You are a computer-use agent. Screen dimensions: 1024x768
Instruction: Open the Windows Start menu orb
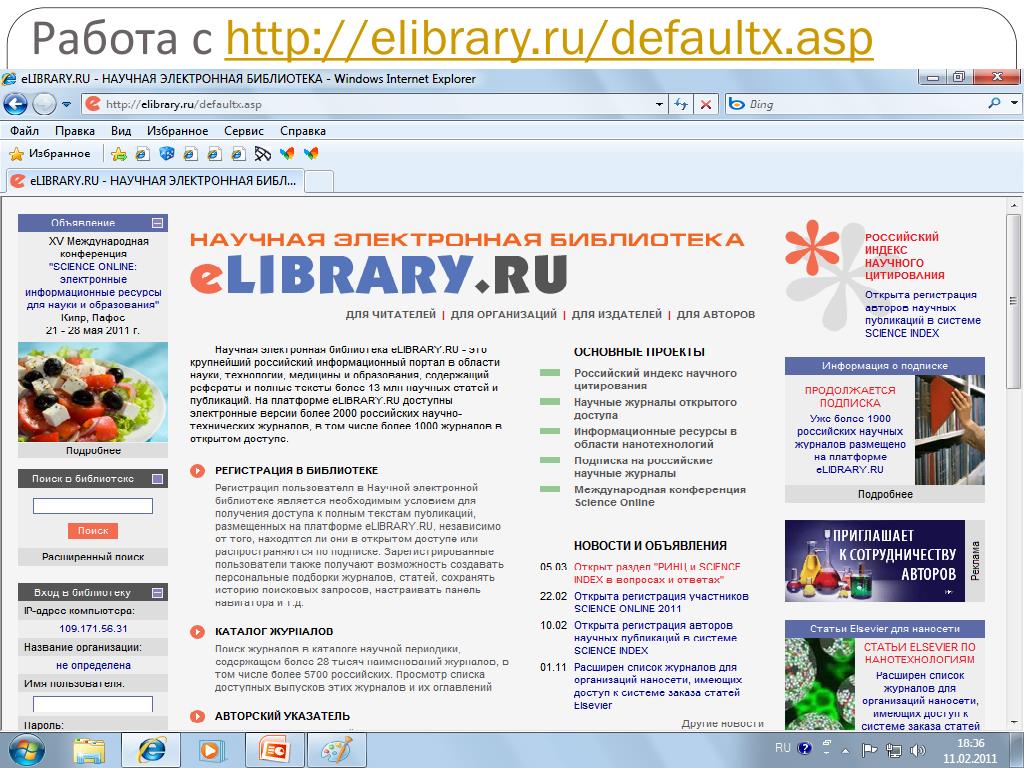tap(26, 750)
